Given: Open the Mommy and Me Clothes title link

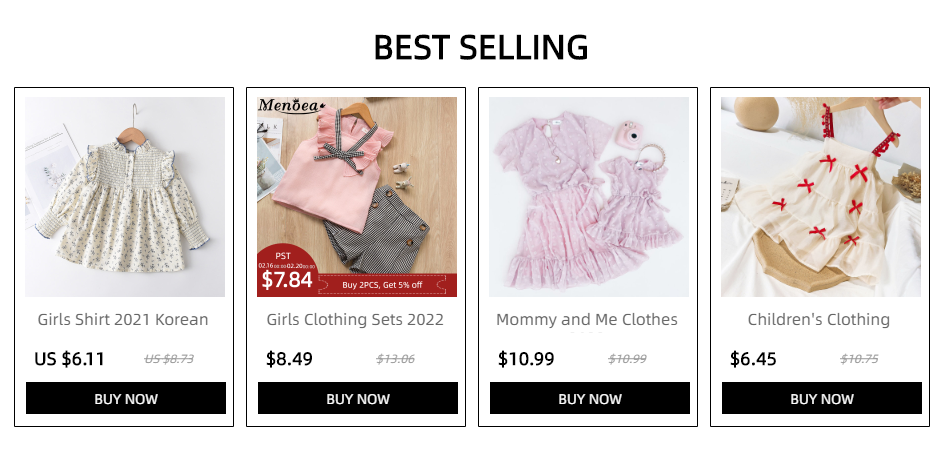Looking at the screenshot, I should [587, 320].
